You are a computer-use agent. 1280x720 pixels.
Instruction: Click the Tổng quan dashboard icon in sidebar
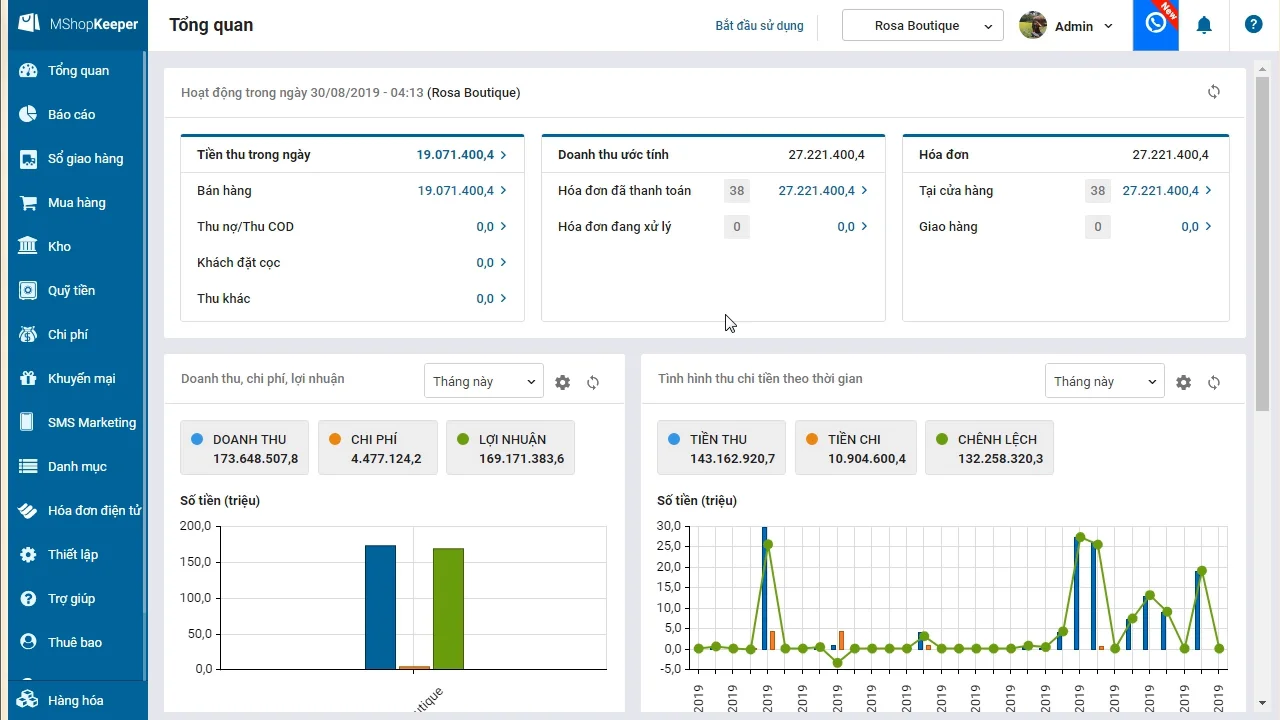(x=28, y=71)
